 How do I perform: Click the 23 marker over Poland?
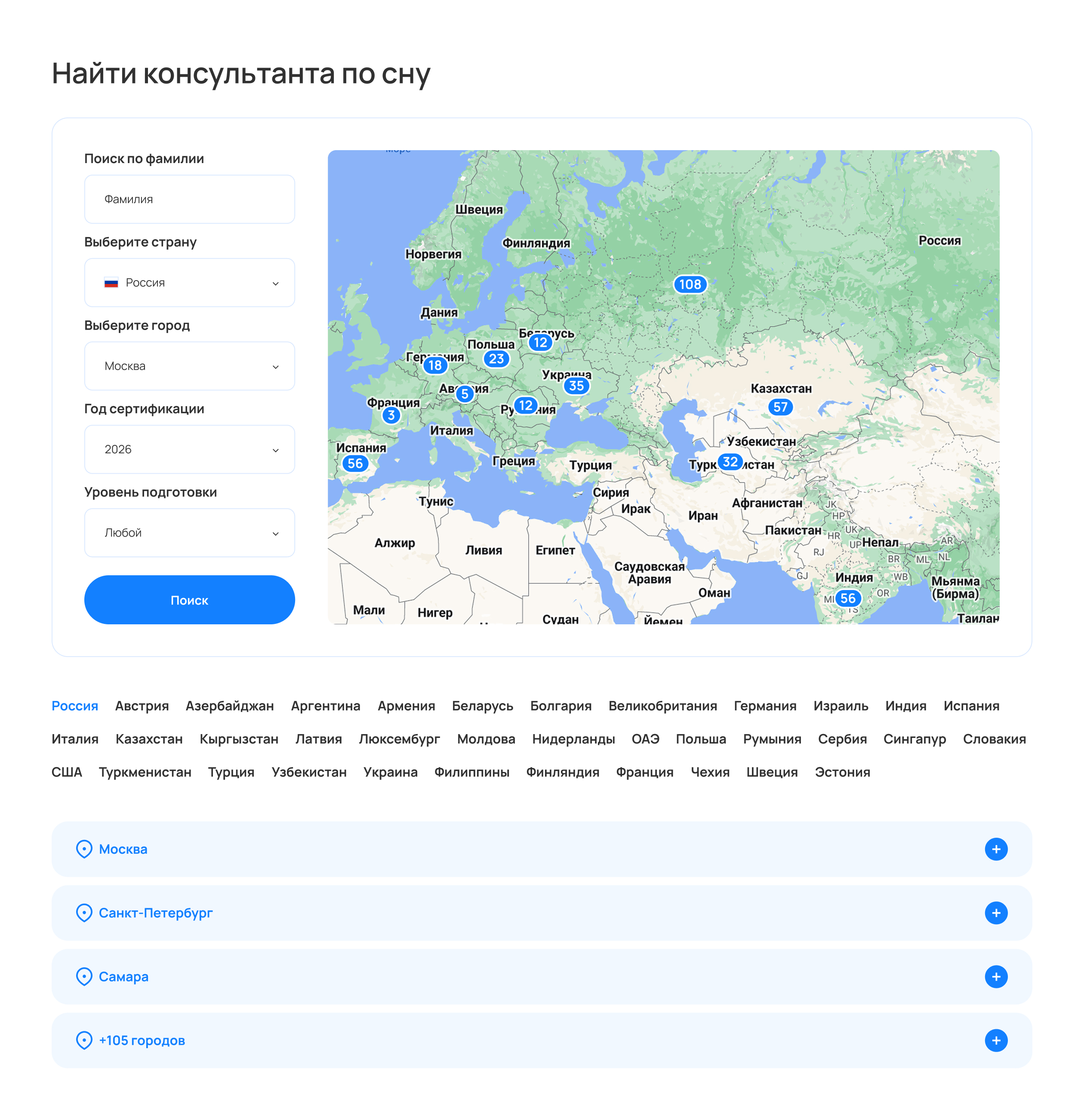coord(496,359)
